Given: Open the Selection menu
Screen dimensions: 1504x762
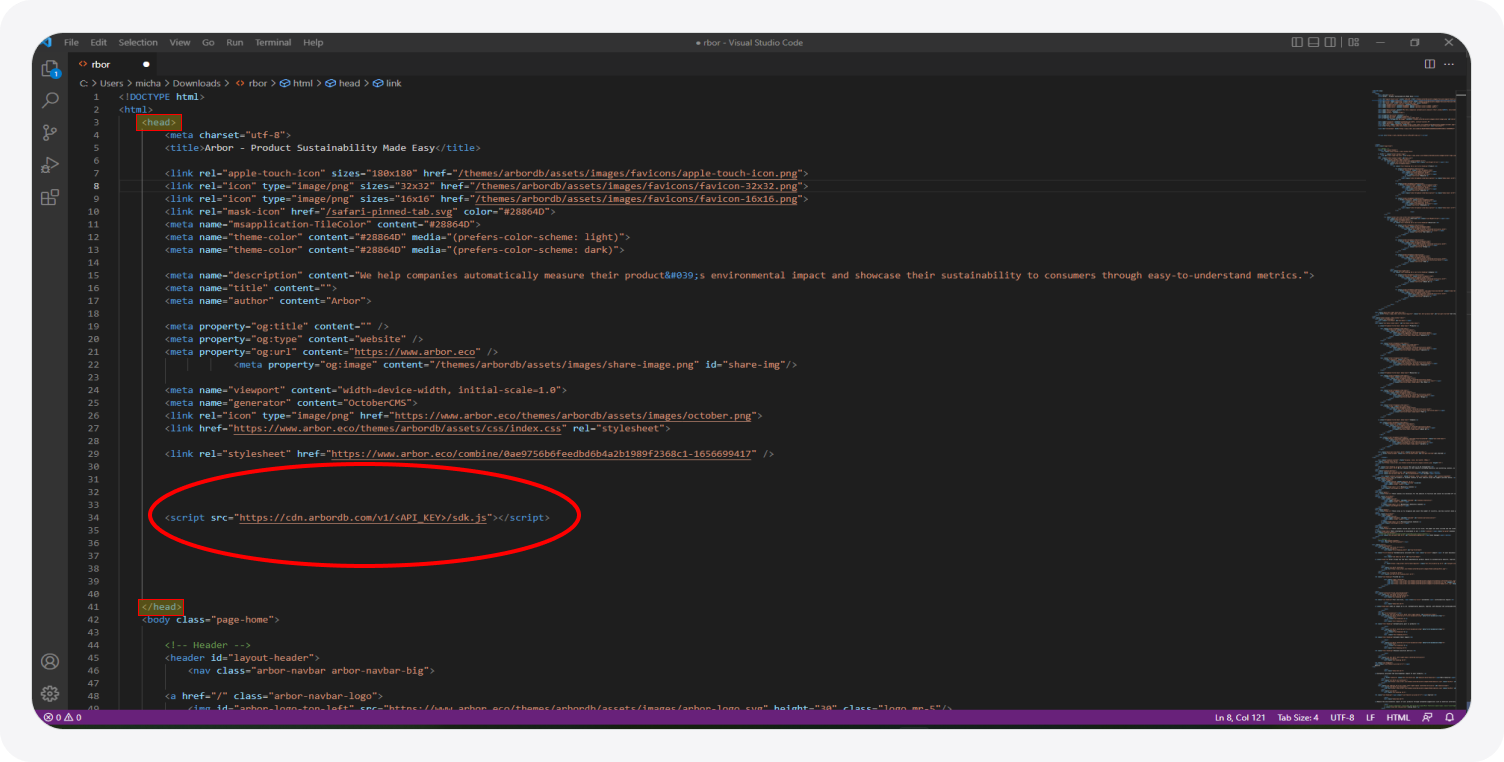Looking at the screenshot, I should [138, 42].
